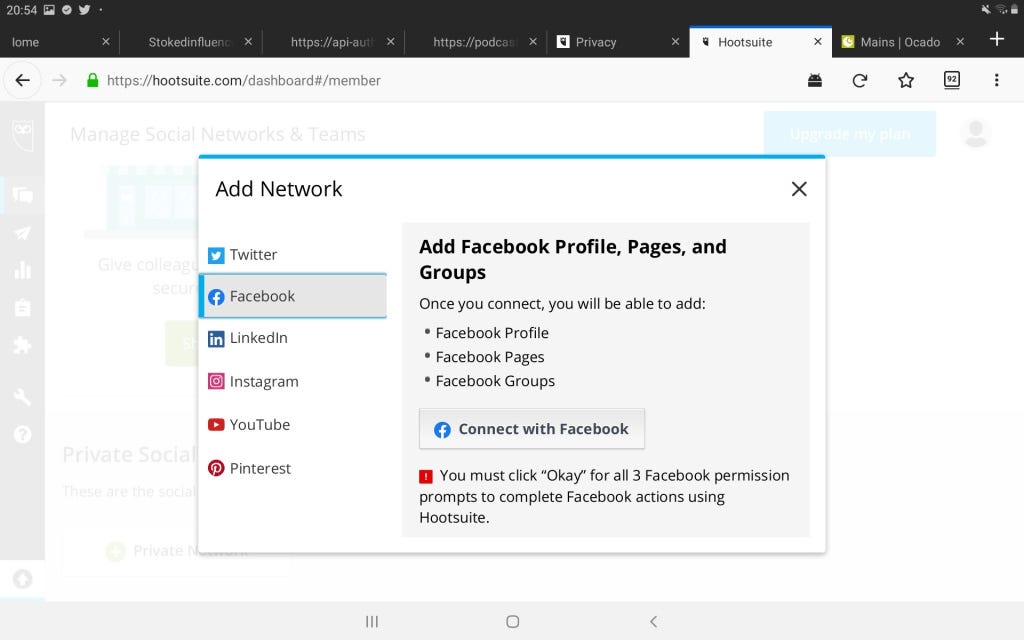
Task: Open Streams icon in sidebar
Action: pyautogui.click(x=22, y=195)
